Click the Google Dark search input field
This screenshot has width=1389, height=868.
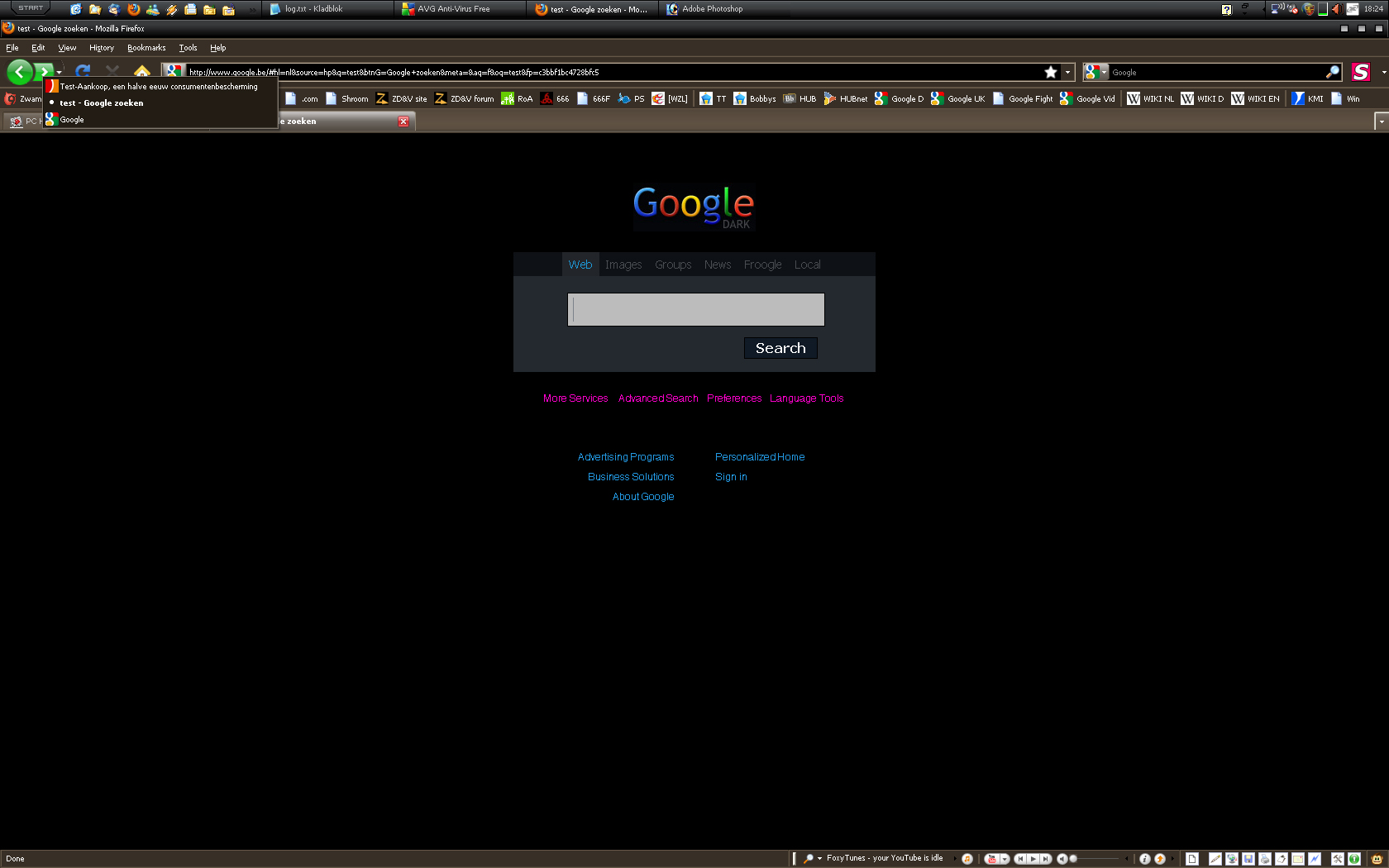click(696, 309)
